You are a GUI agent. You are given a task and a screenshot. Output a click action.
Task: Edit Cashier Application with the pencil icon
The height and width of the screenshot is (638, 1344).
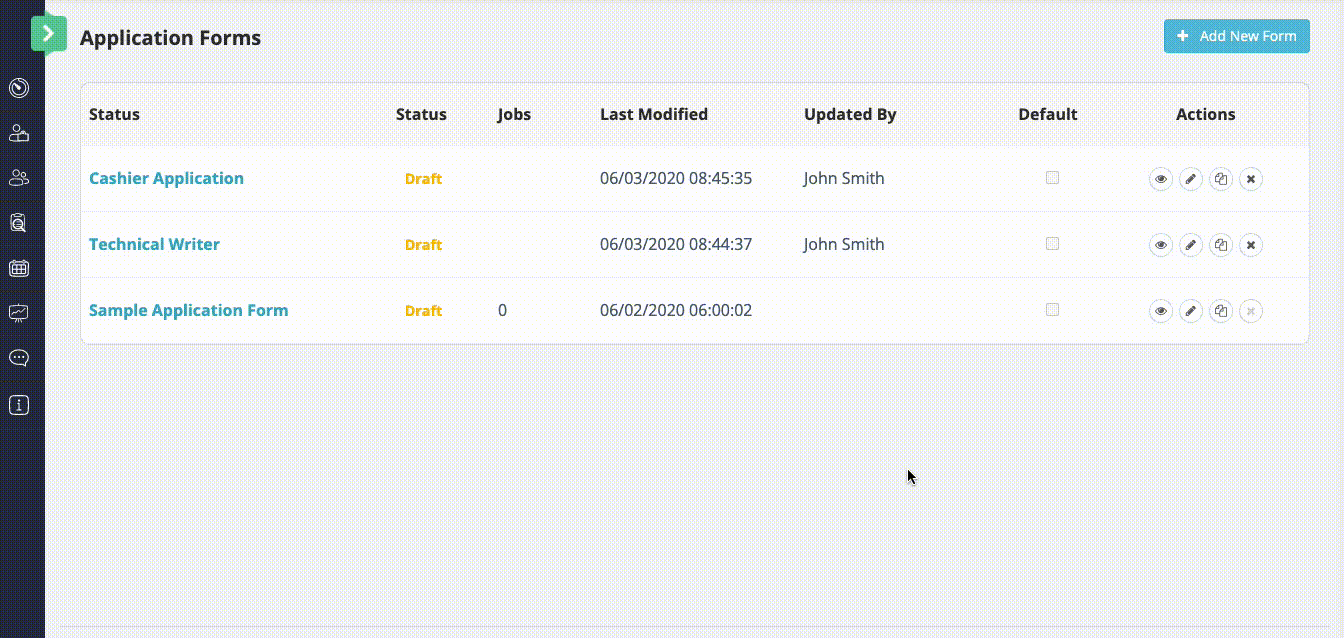tap(1190, 179)
